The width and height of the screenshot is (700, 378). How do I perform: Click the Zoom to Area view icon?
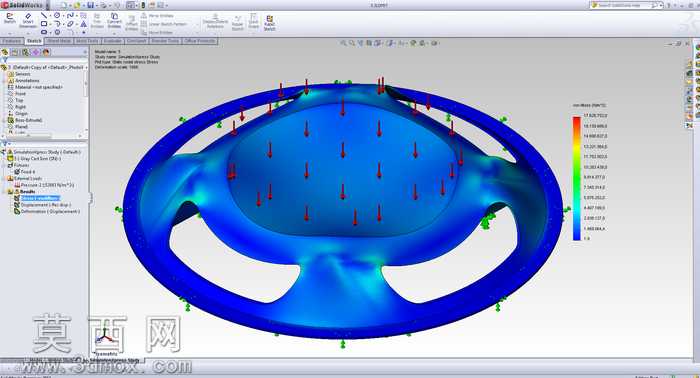tap(352, 43)
